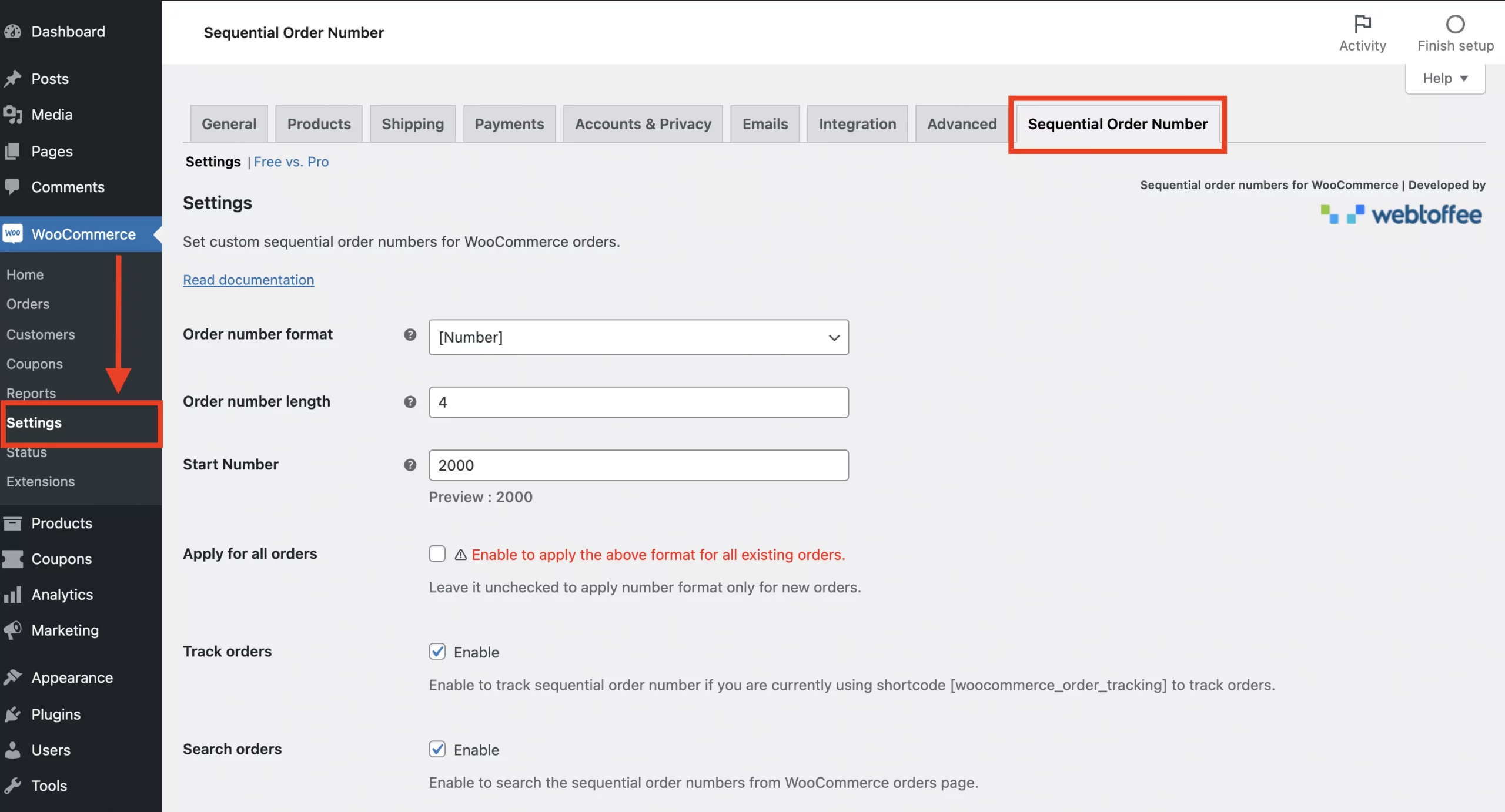Click the Comments bubble icon
Image resolution: width=1505 pixels, height=812 pixels.
pos(12,186)
